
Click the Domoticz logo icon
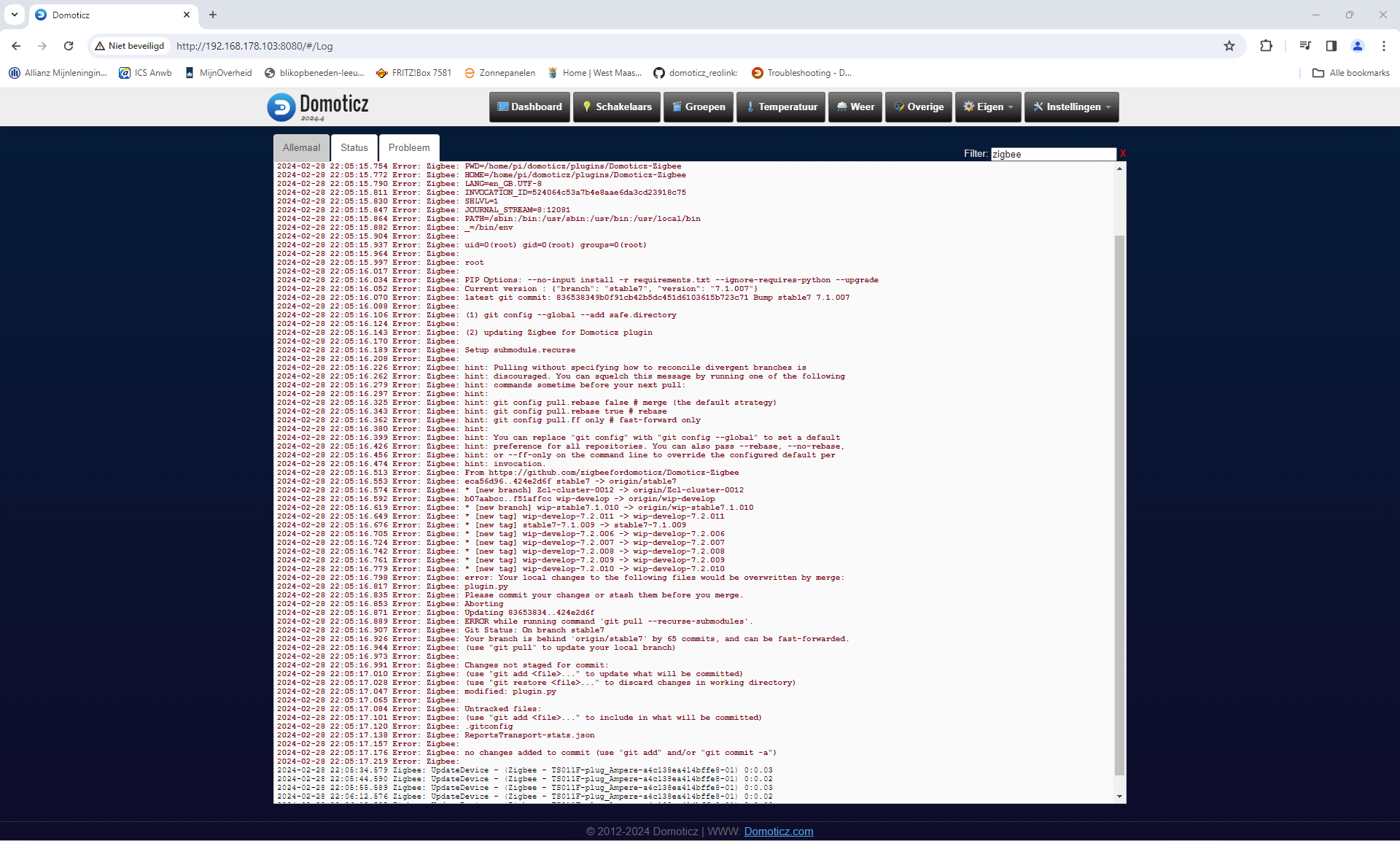(281, 107)
